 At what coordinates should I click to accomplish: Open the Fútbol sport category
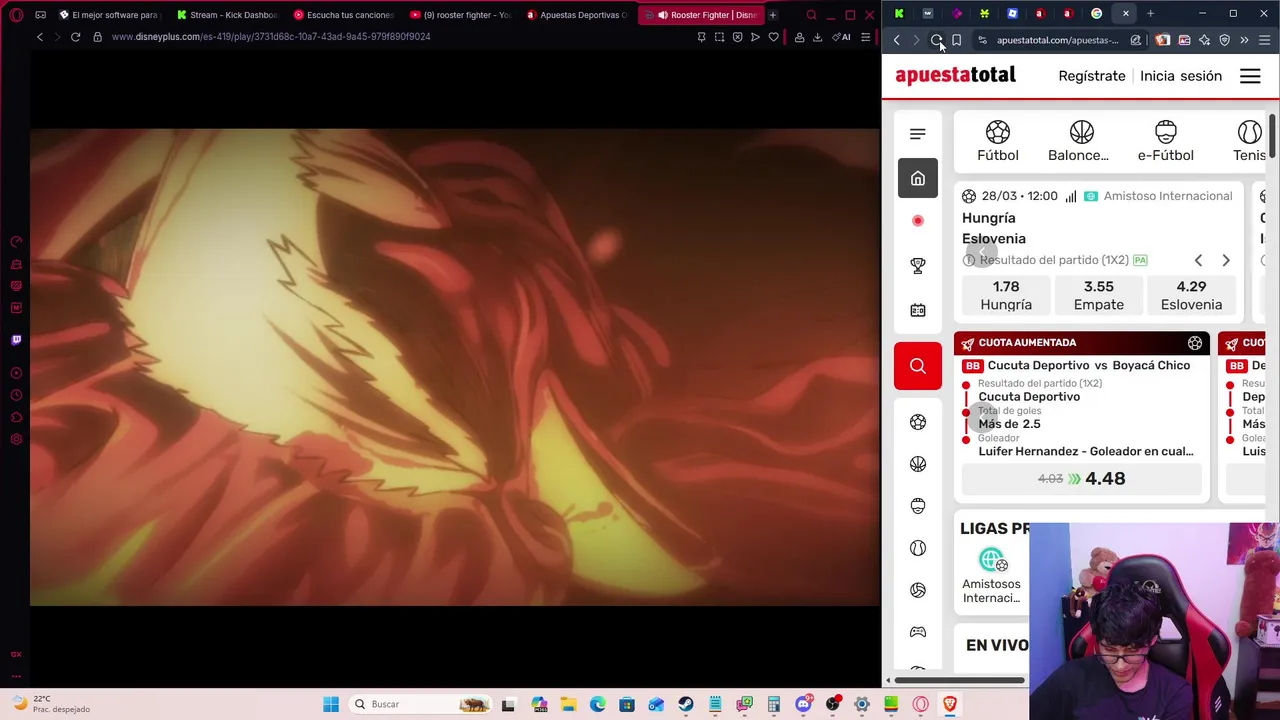click(997, 141)
